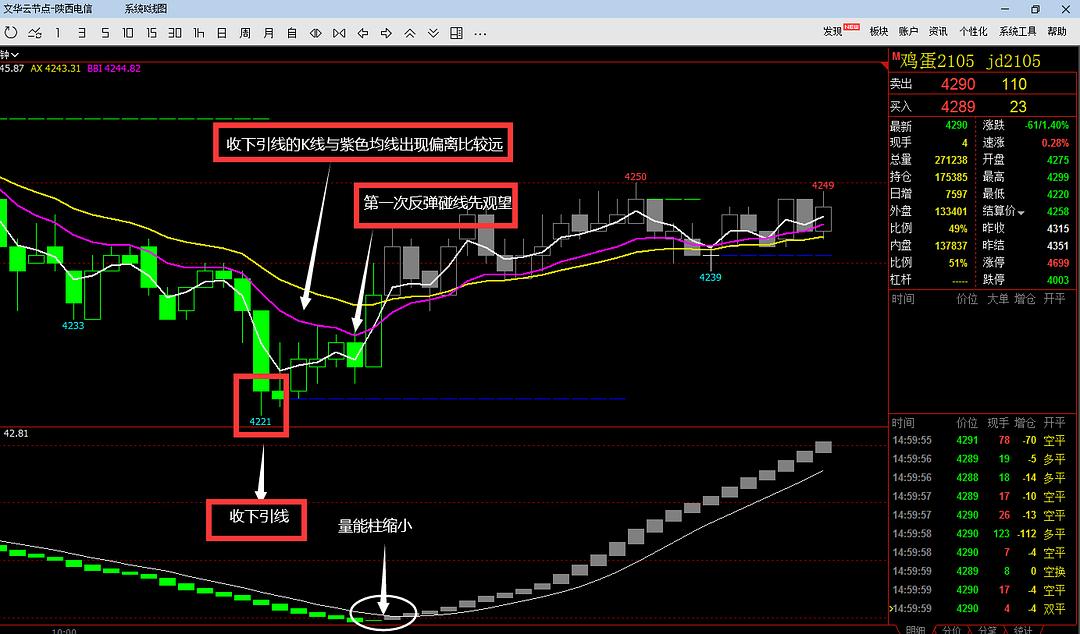Viewport: 1080px width, 634px height.
Task: Click the double up chevron icon
Action: (409, 33)
